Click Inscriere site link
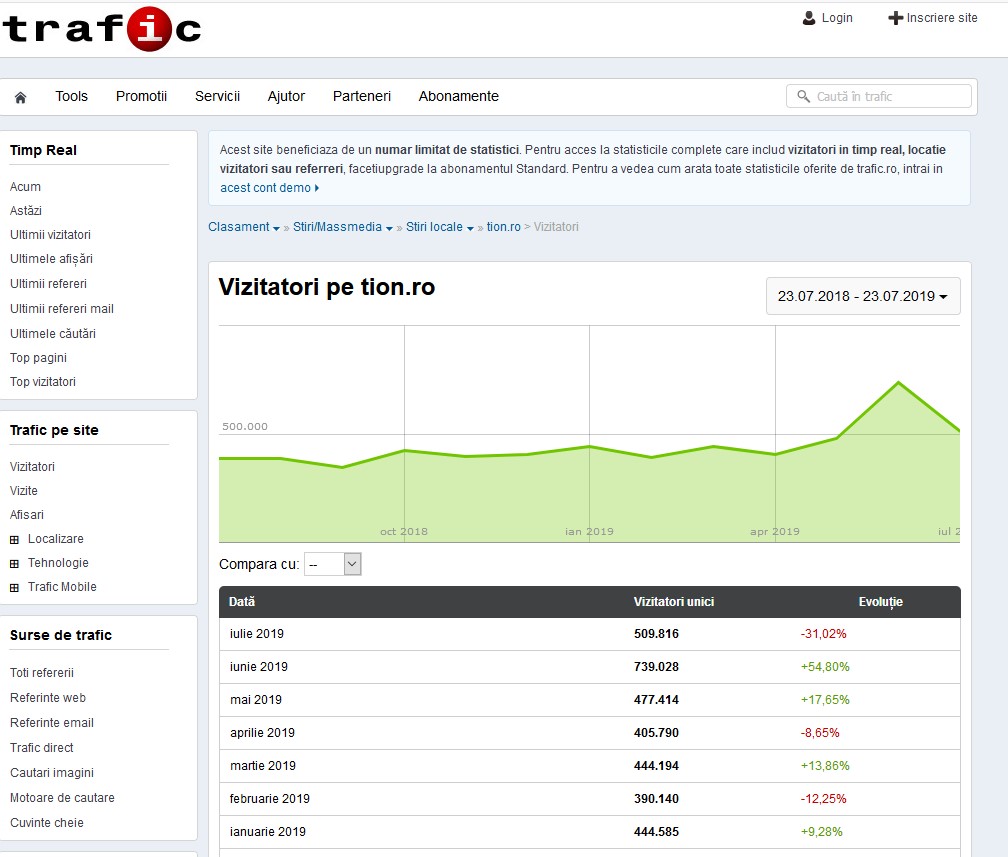The image size is (1008, 857). click(x=942, y=18)
